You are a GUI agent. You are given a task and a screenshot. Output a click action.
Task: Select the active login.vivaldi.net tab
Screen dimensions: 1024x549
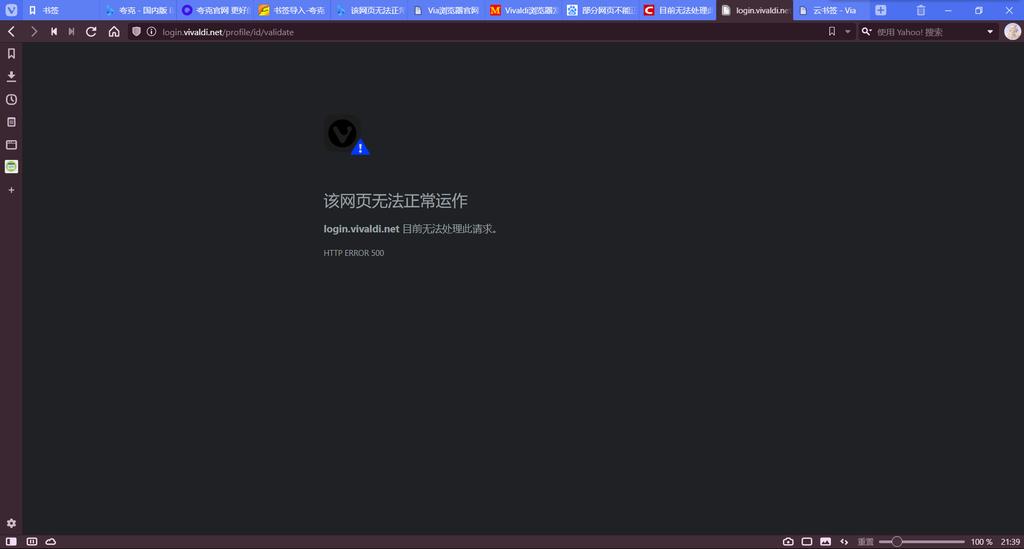[754, 10]
